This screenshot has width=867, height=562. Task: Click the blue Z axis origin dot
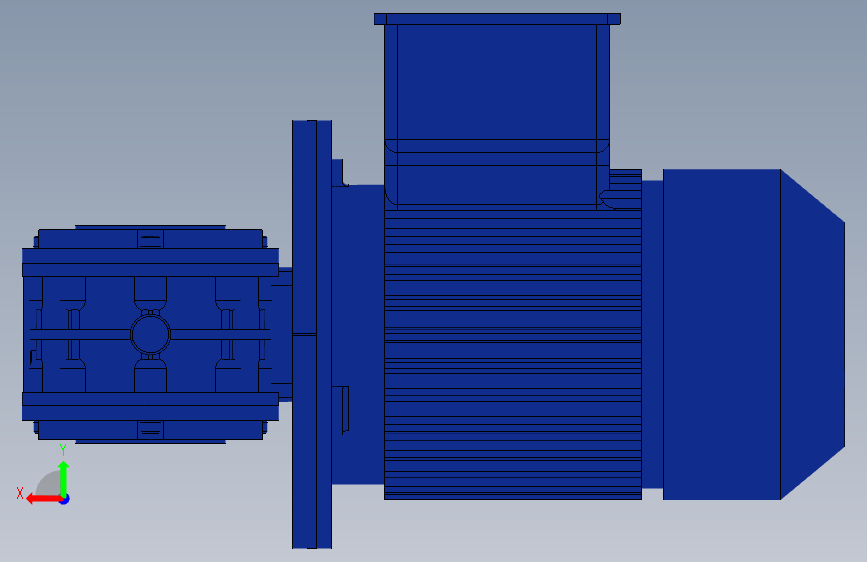click(x=65, y=499)
